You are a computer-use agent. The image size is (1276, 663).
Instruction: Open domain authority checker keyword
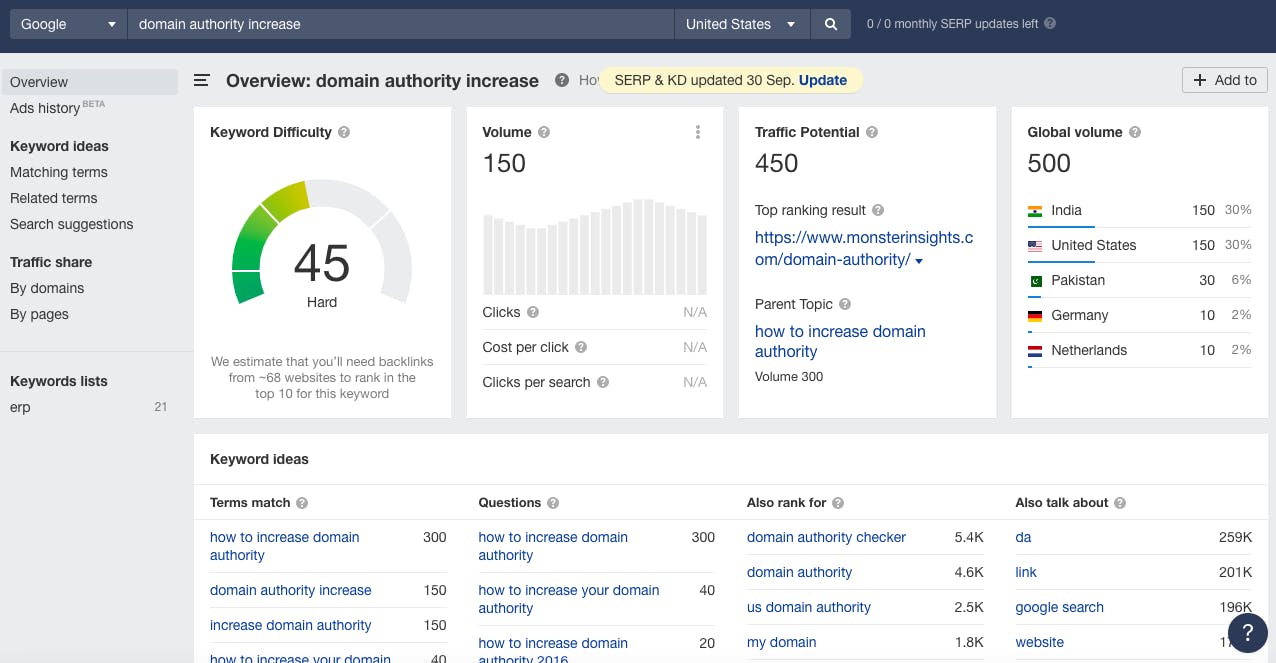tap(827, 537)
